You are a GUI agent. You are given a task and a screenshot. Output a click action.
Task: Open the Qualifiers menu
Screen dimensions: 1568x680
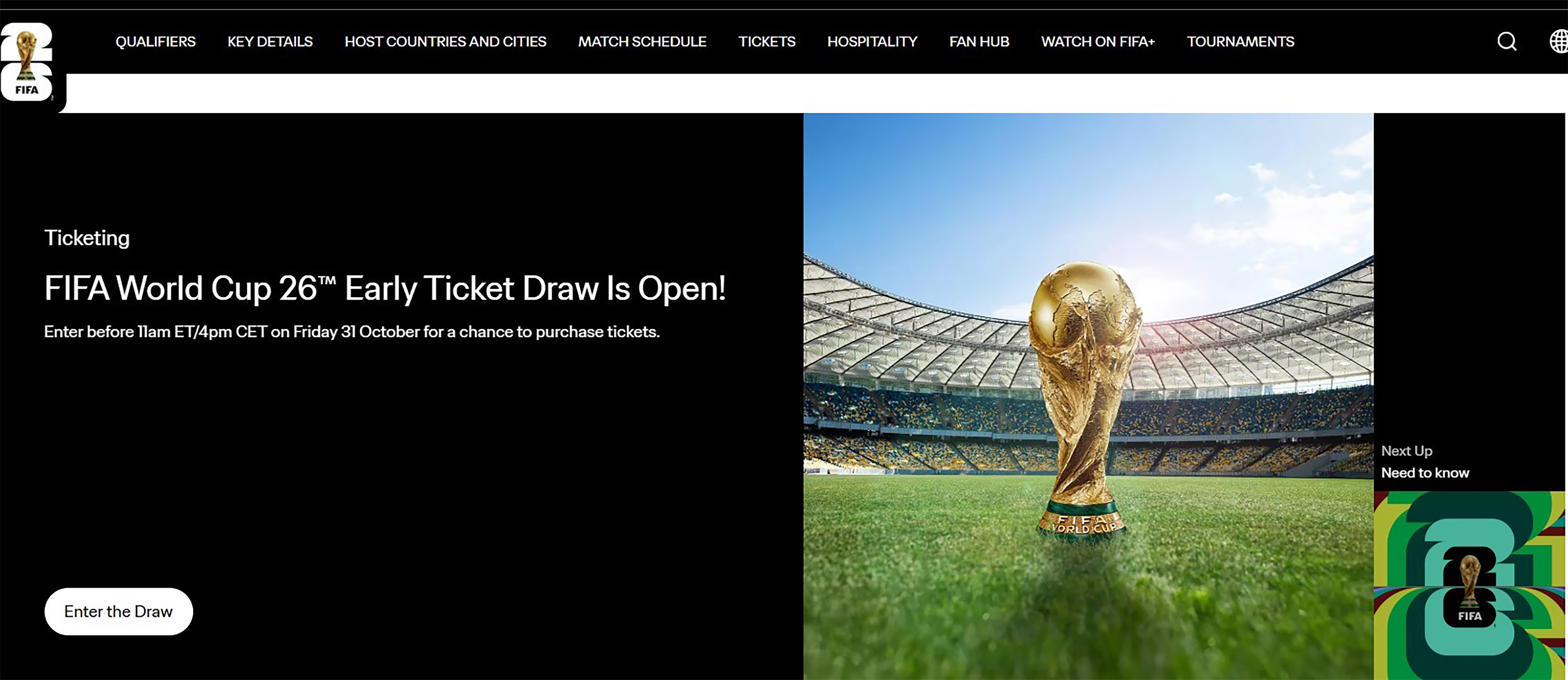[x=156, y=41]
